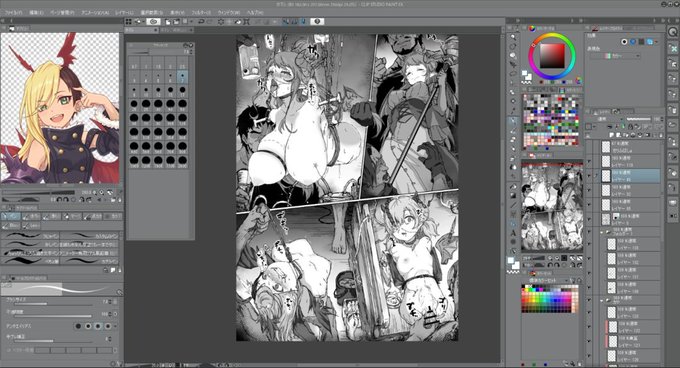Select the straight-line Figure tool in tool palette
Viewport: 680px width, 368px height.
(x=513, y=205)
